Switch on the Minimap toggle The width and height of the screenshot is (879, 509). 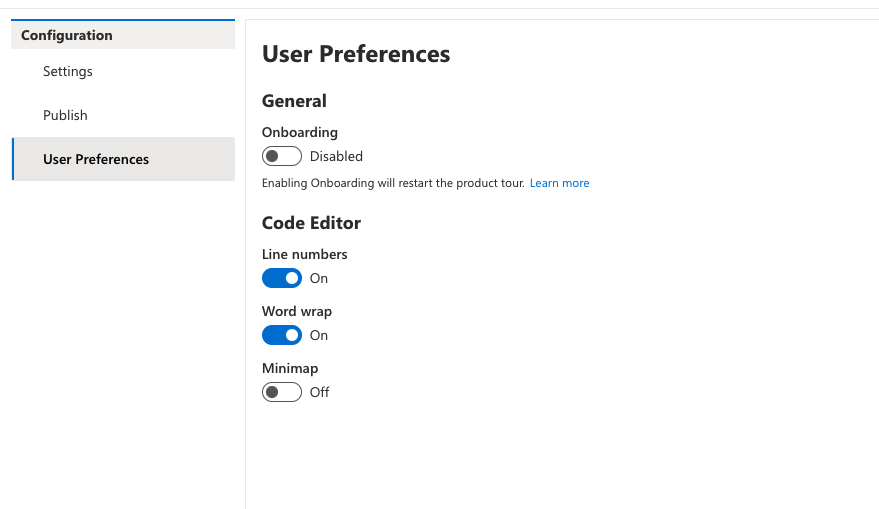[x=281, y=392]
